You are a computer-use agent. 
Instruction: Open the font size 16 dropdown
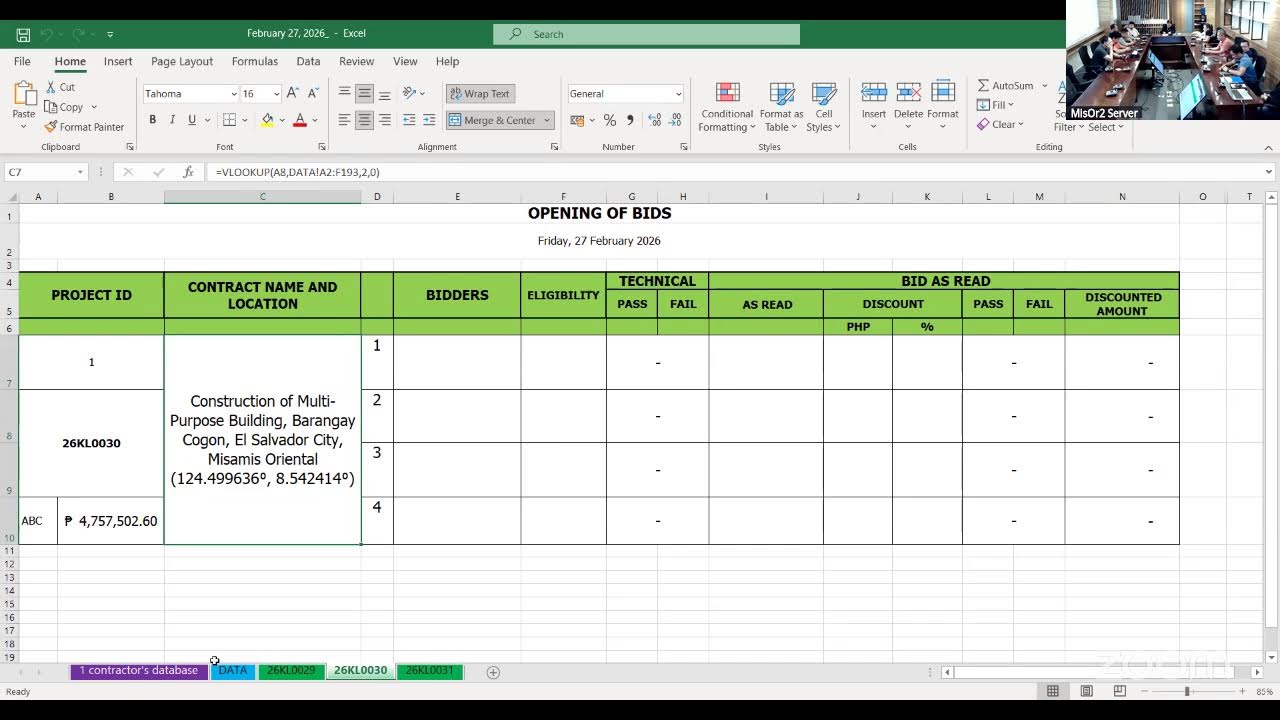(277, 94)
